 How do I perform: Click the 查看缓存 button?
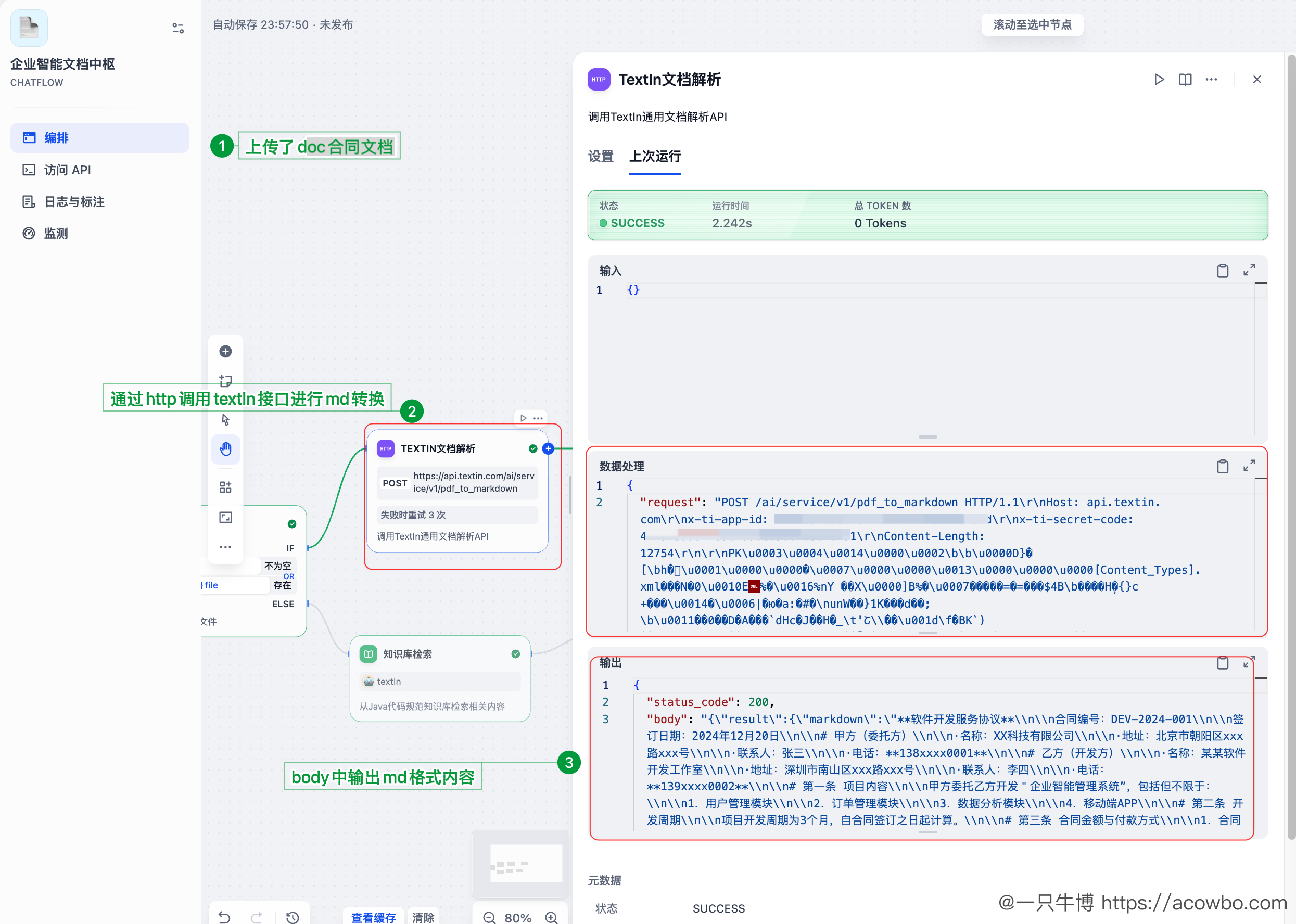point(373,917)
